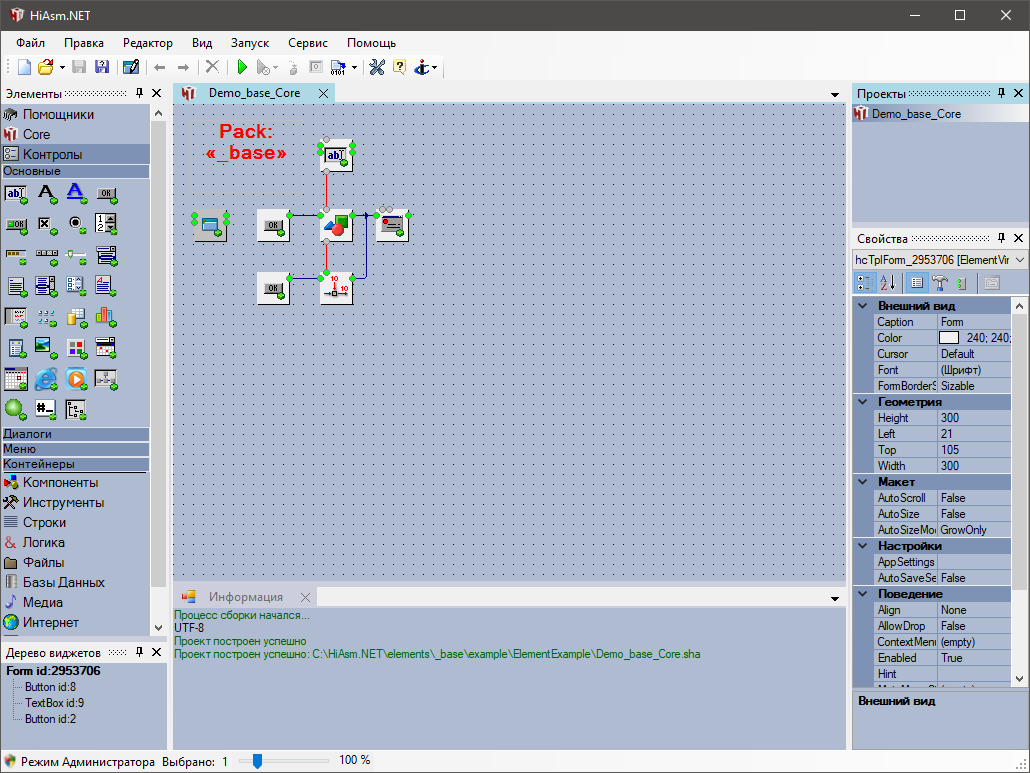Switch to the Информация tab

tap(245, 597)
